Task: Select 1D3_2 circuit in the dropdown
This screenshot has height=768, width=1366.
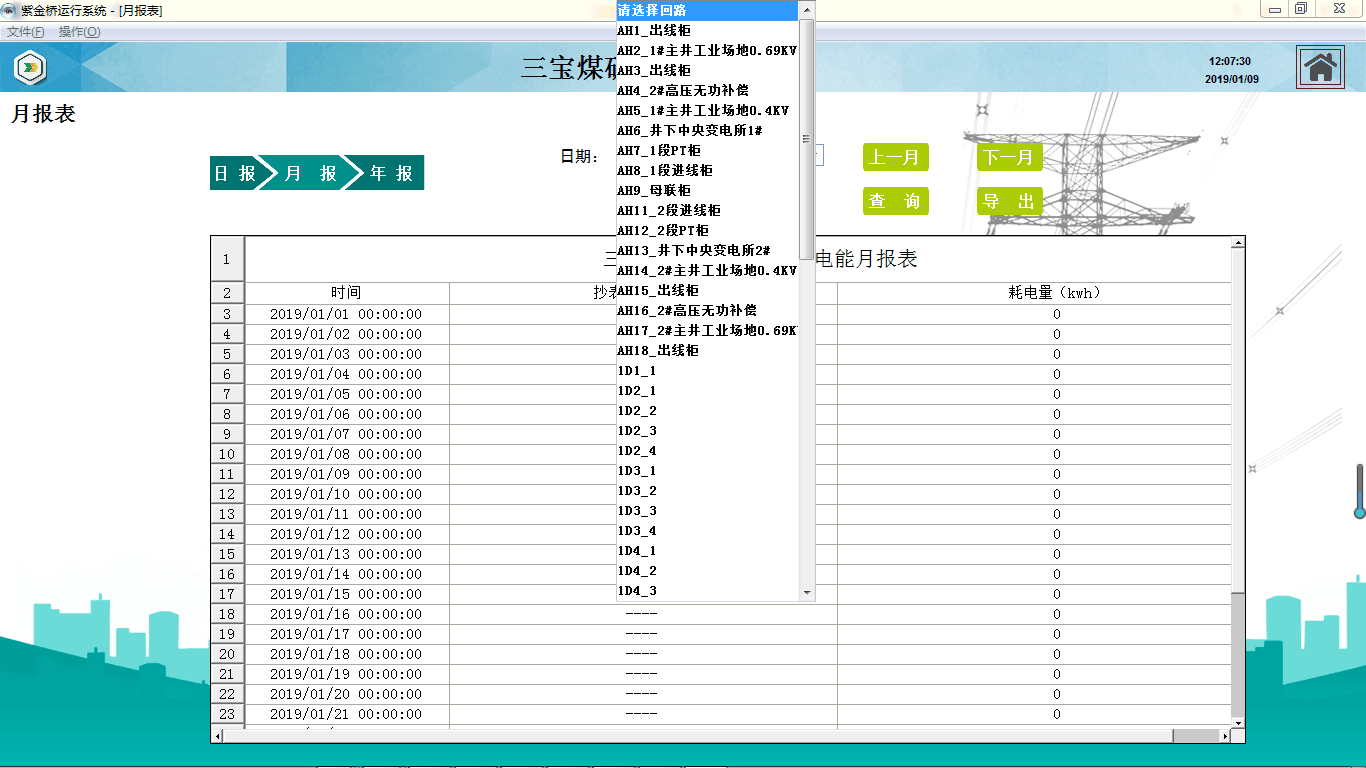Action: (637, 491)
